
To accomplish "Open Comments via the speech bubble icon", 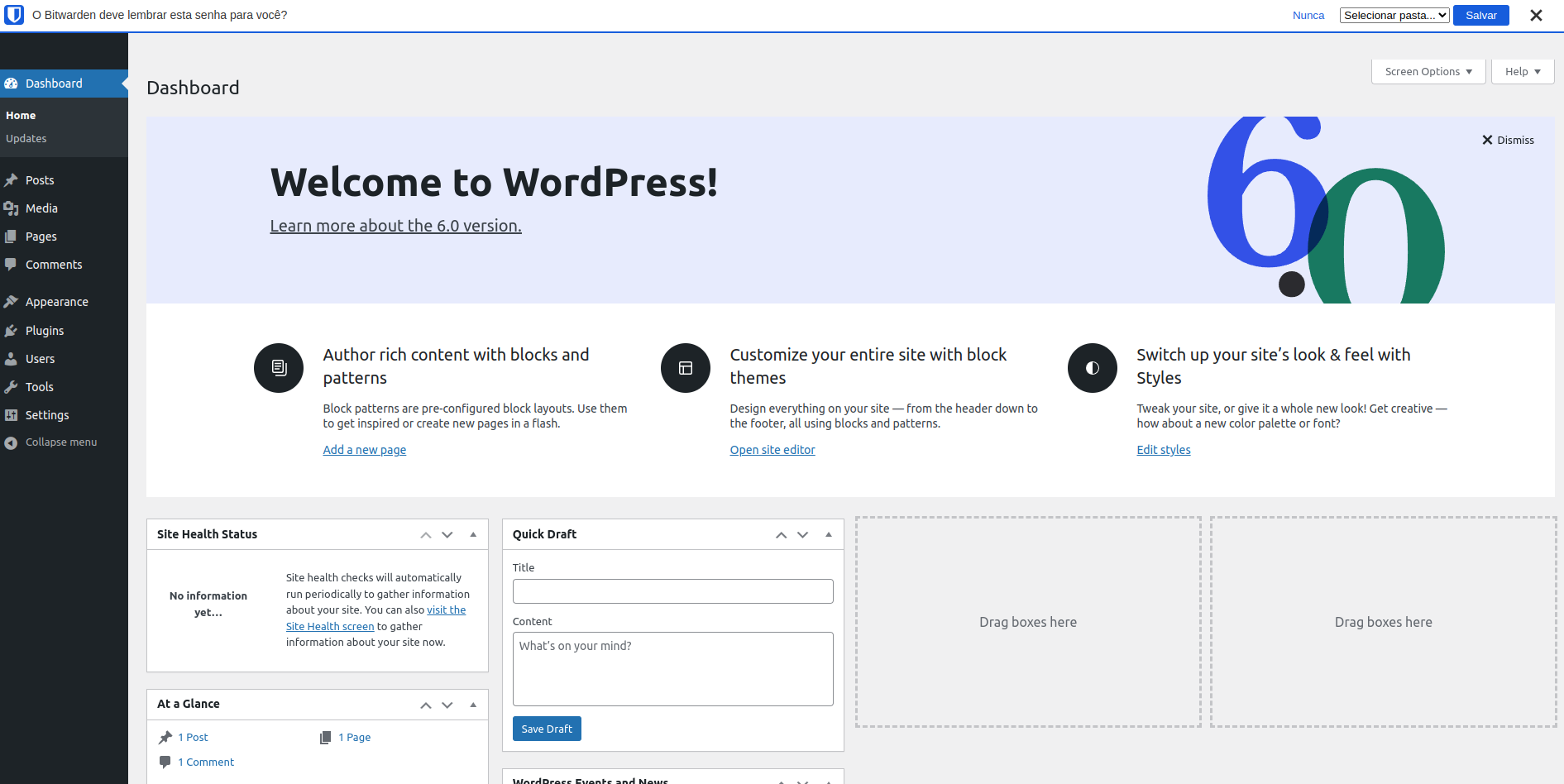I will pos(12,265).
